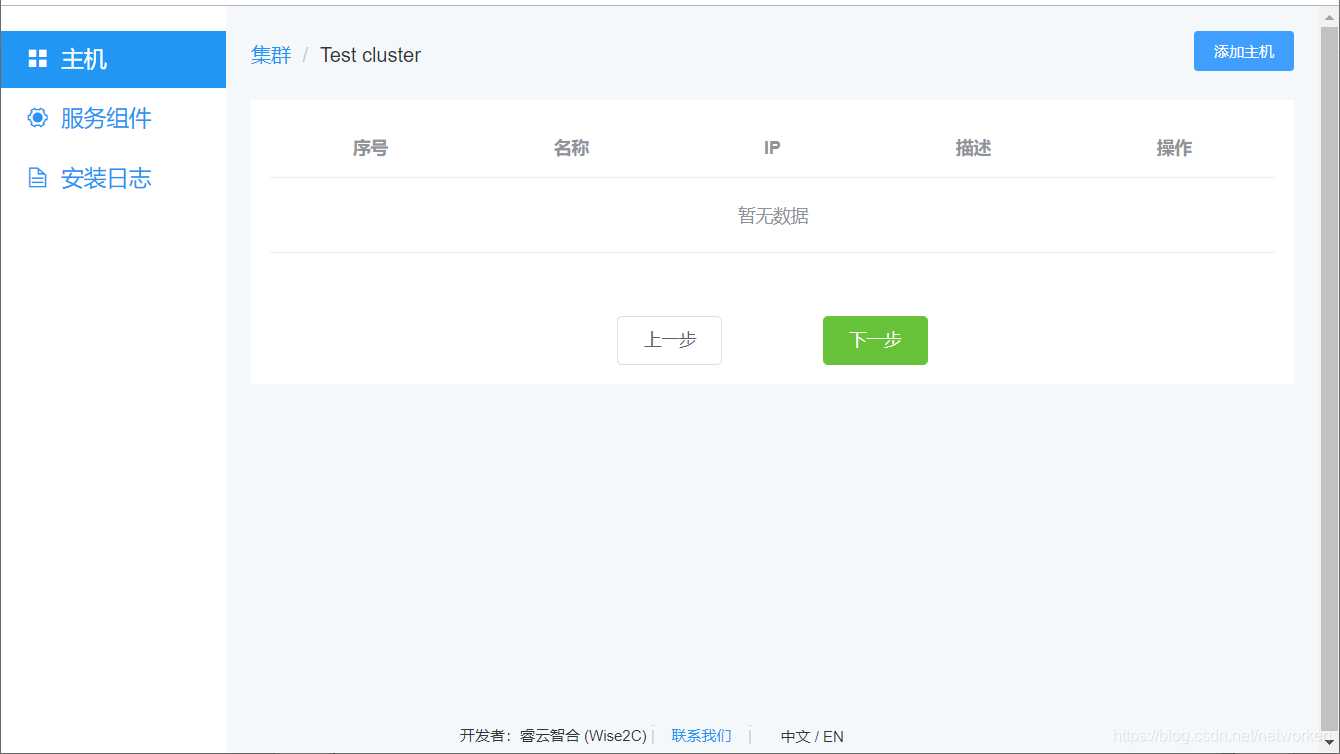Switch language to 中文
Viewport: 1340px width, 754px height.
coord(795,736)
